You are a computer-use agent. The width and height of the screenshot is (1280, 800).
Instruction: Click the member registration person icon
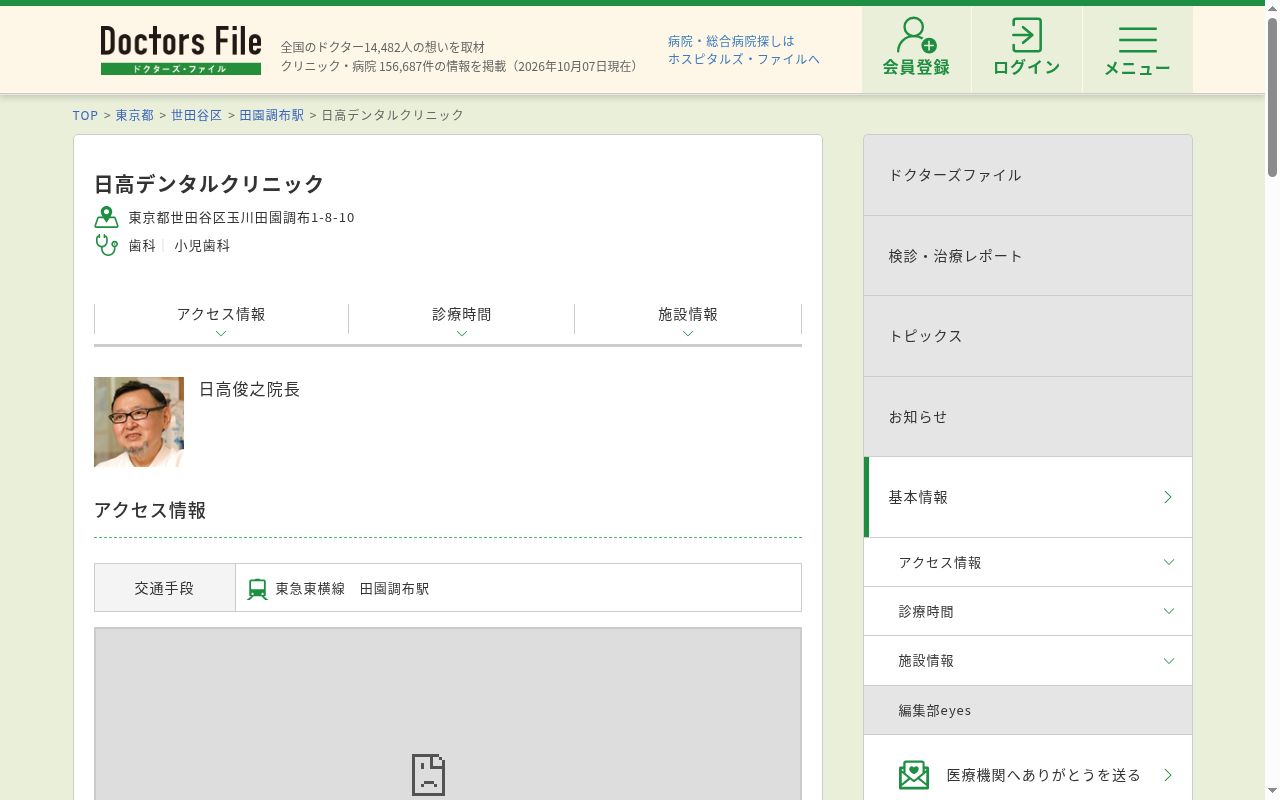tap(916, 35)
